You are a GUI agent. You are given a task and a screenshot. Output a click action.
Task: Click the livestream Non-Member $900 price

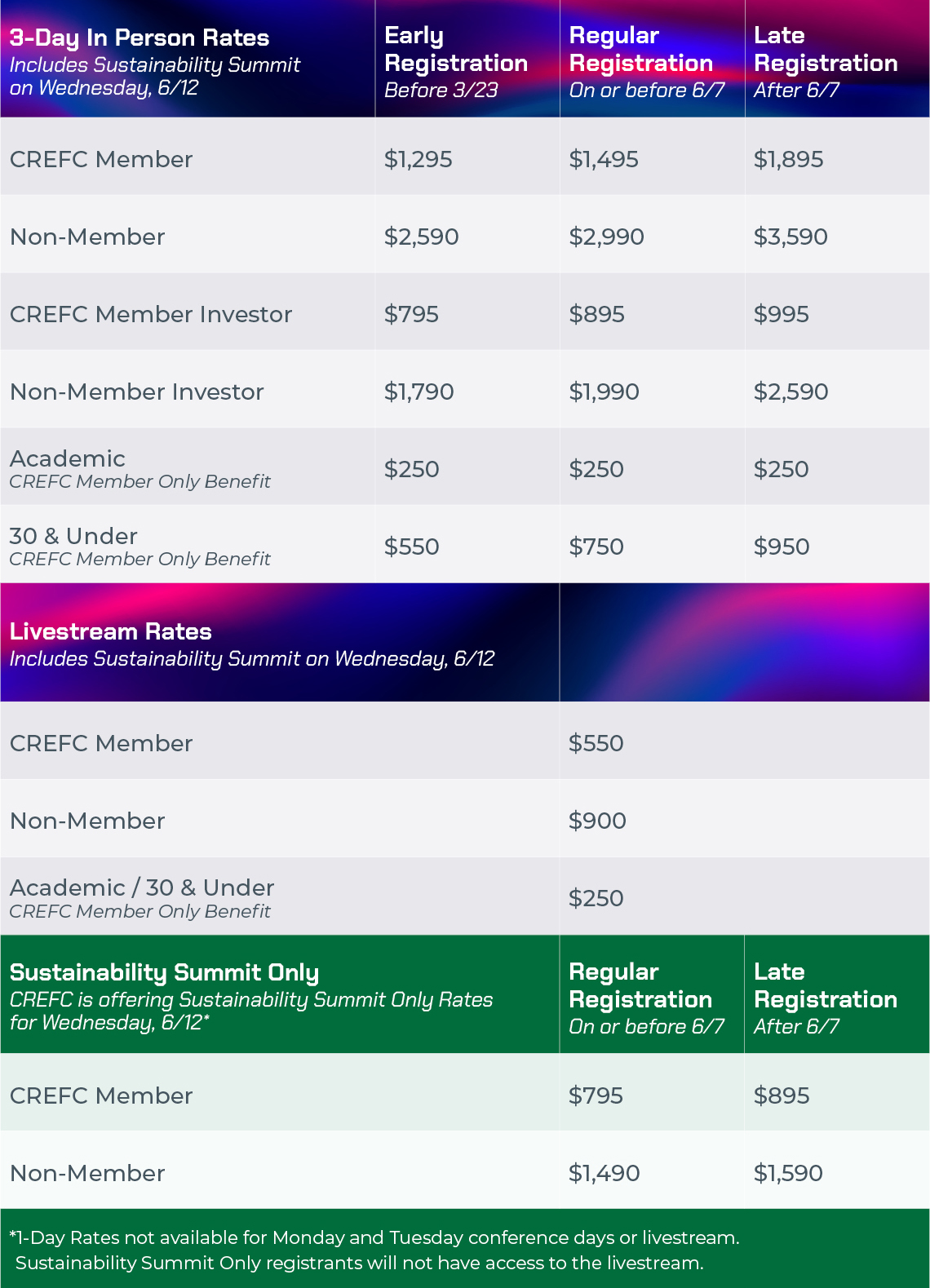tap(597, 821)
